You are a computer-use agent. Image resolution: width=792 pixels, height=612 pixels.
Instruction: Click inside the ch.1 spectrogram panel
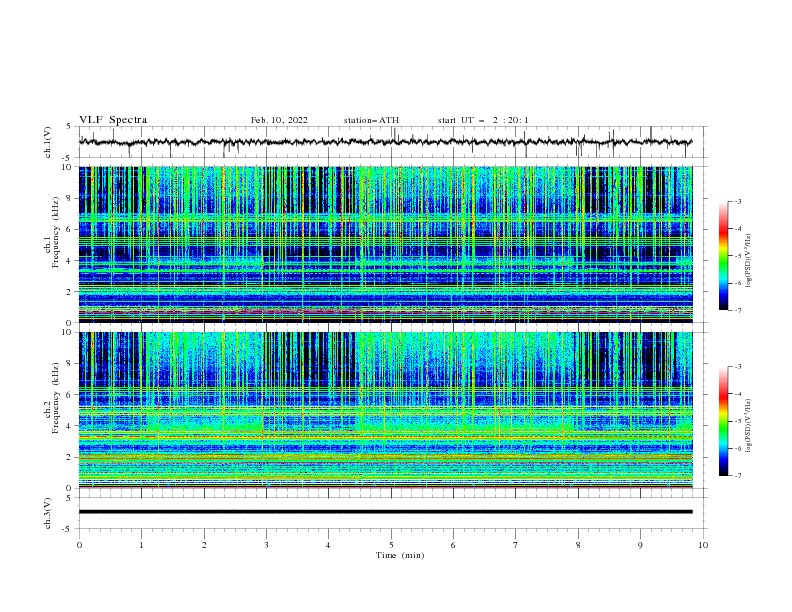tap(385, 244)
